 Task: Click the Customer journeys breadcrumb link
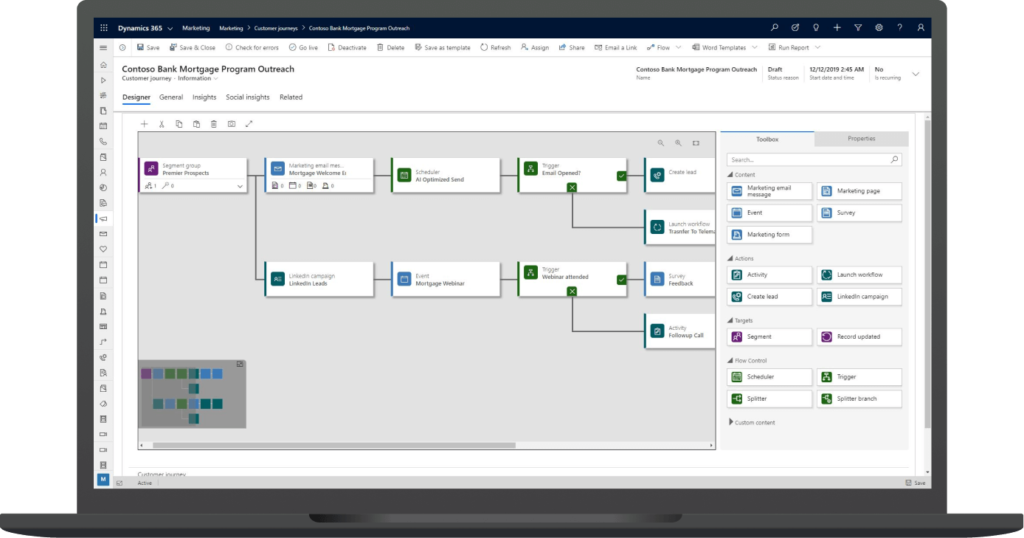coord(276,28)
